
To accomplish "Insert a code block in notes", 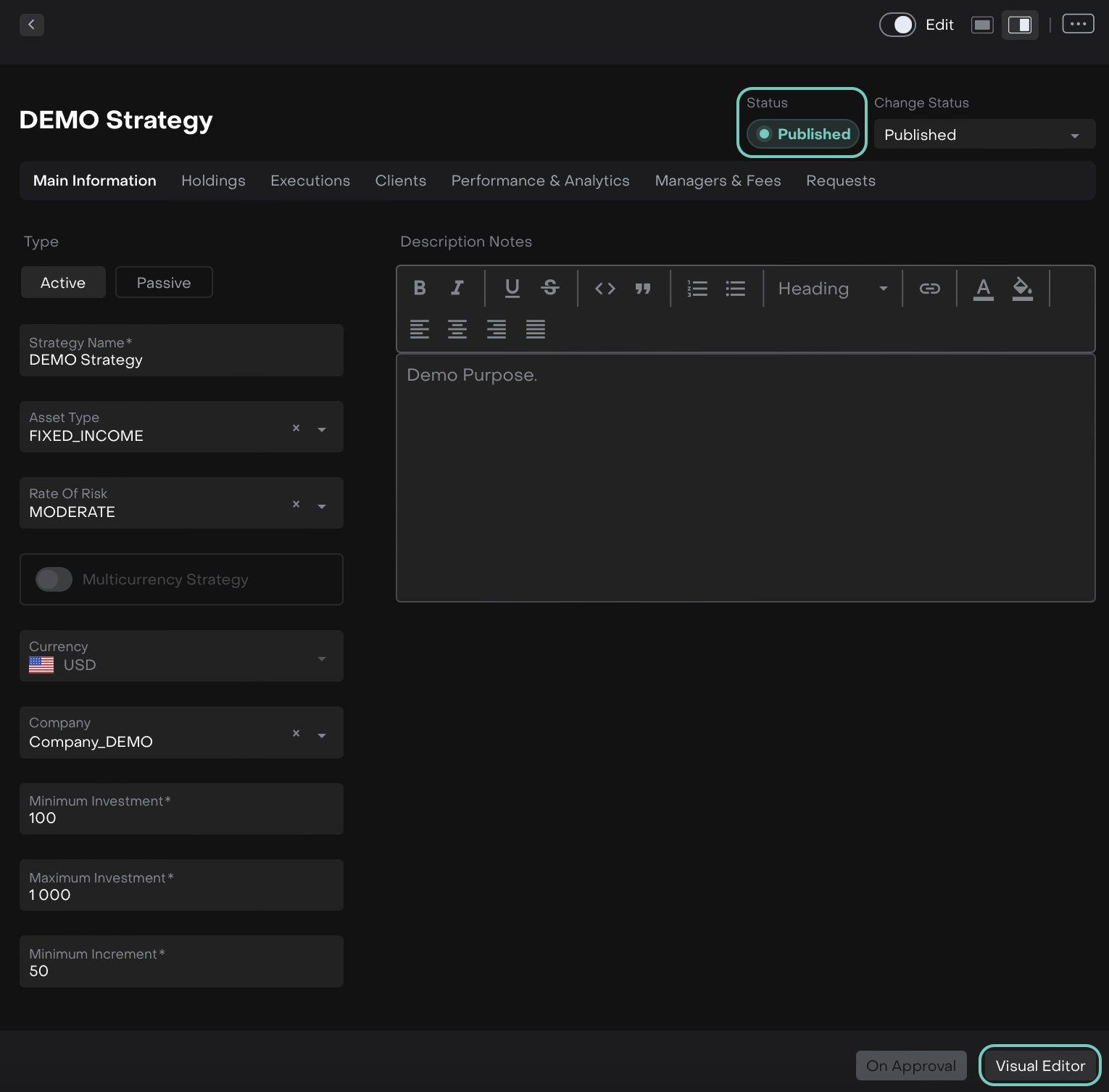I will (605, 288).
